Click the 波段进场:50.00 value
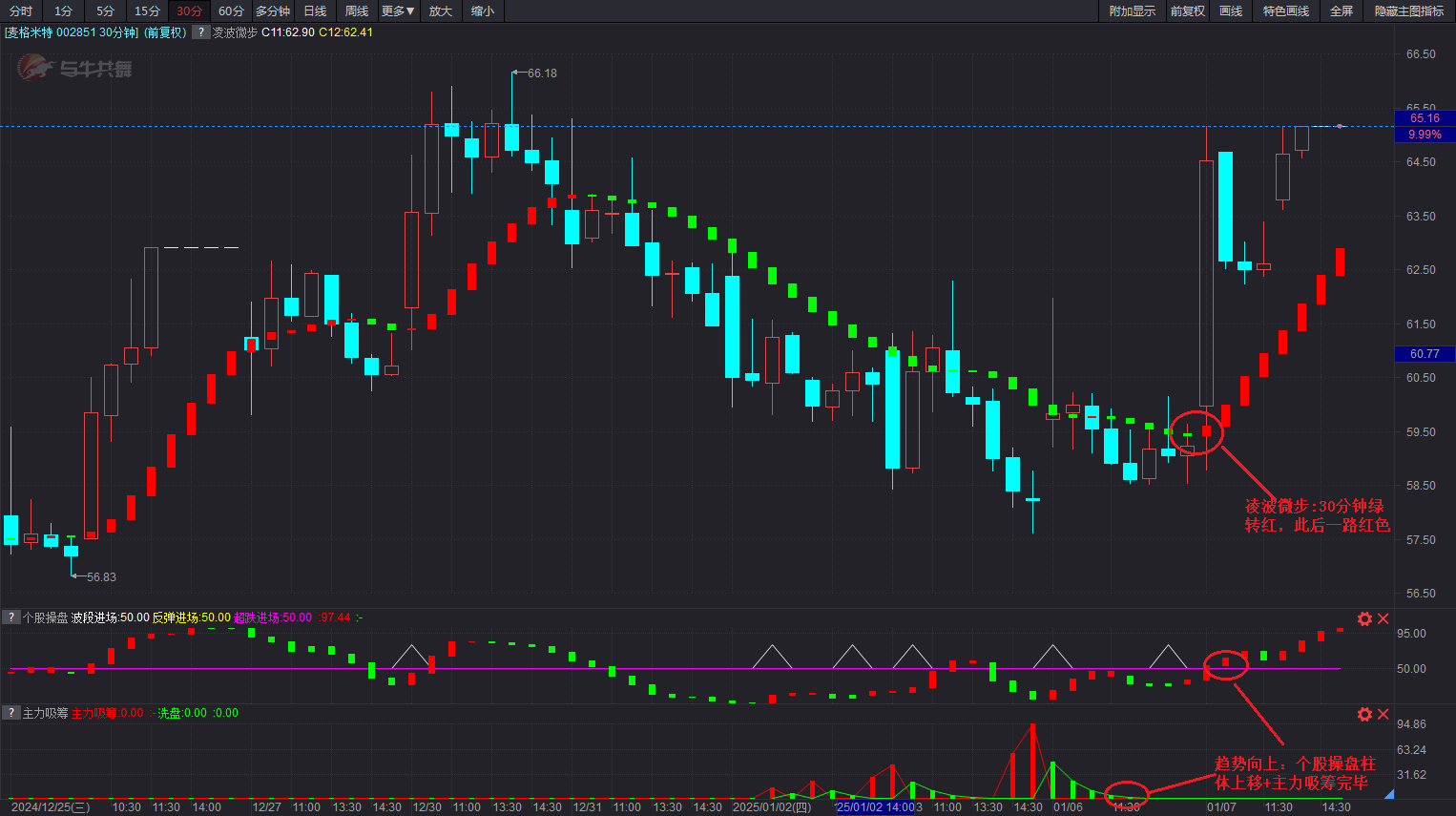Viewport: 1456px width, 816px height. (111, 617)
